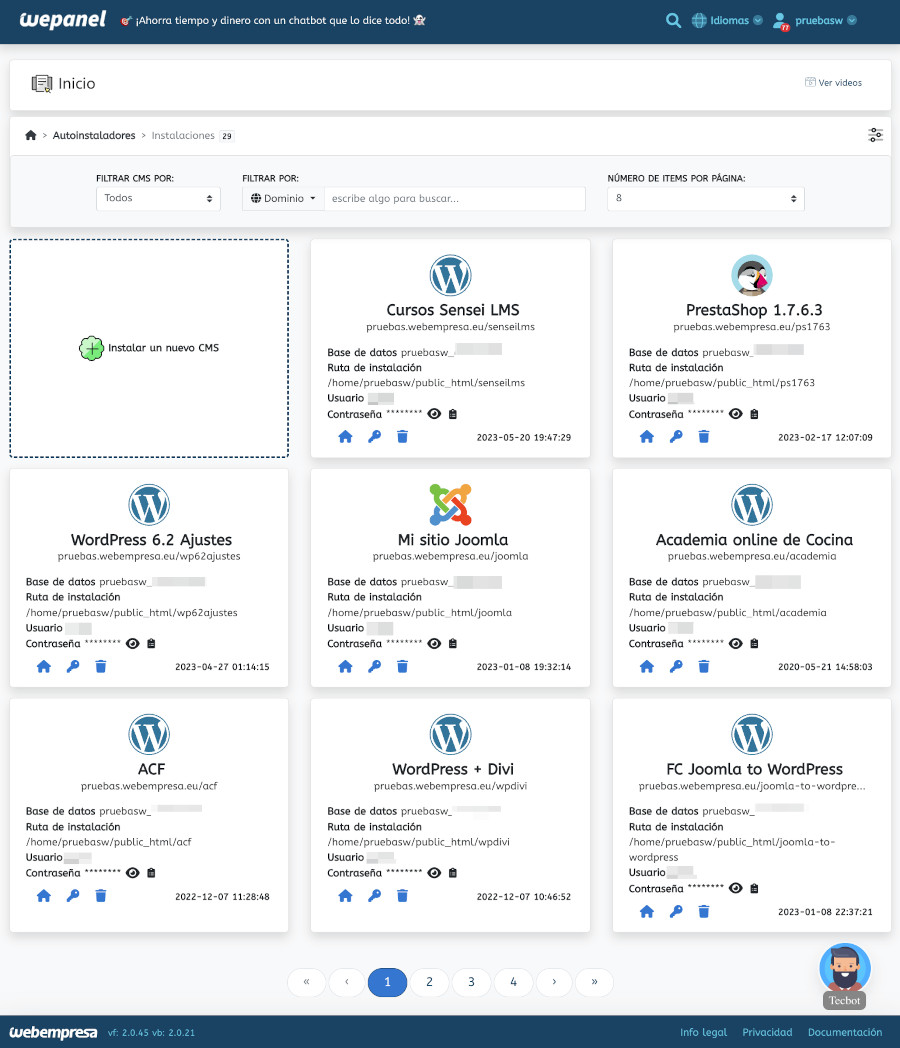Go to pagination page 3
This screenshot has width=900, height=1048.
[x=472, y=982]
